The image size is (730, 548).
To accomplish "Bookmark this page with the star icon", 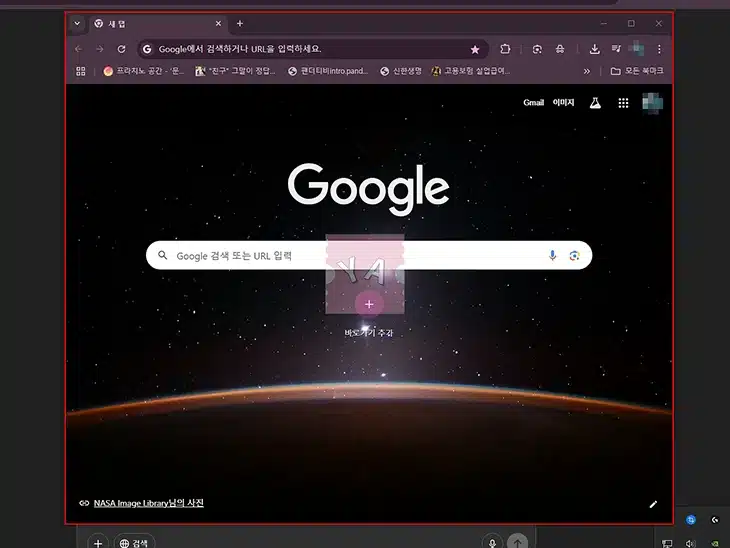I will [475, 49].
